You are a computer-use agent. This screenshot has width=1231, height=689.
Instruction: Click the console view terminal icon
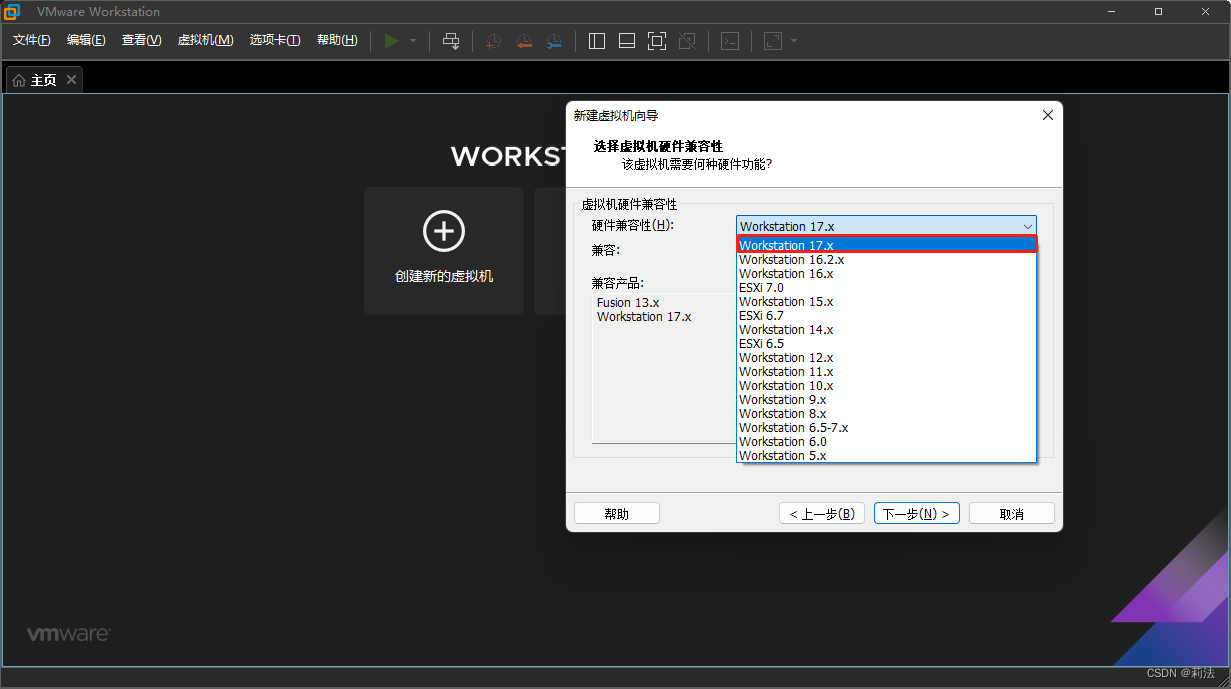click(731, 41)
